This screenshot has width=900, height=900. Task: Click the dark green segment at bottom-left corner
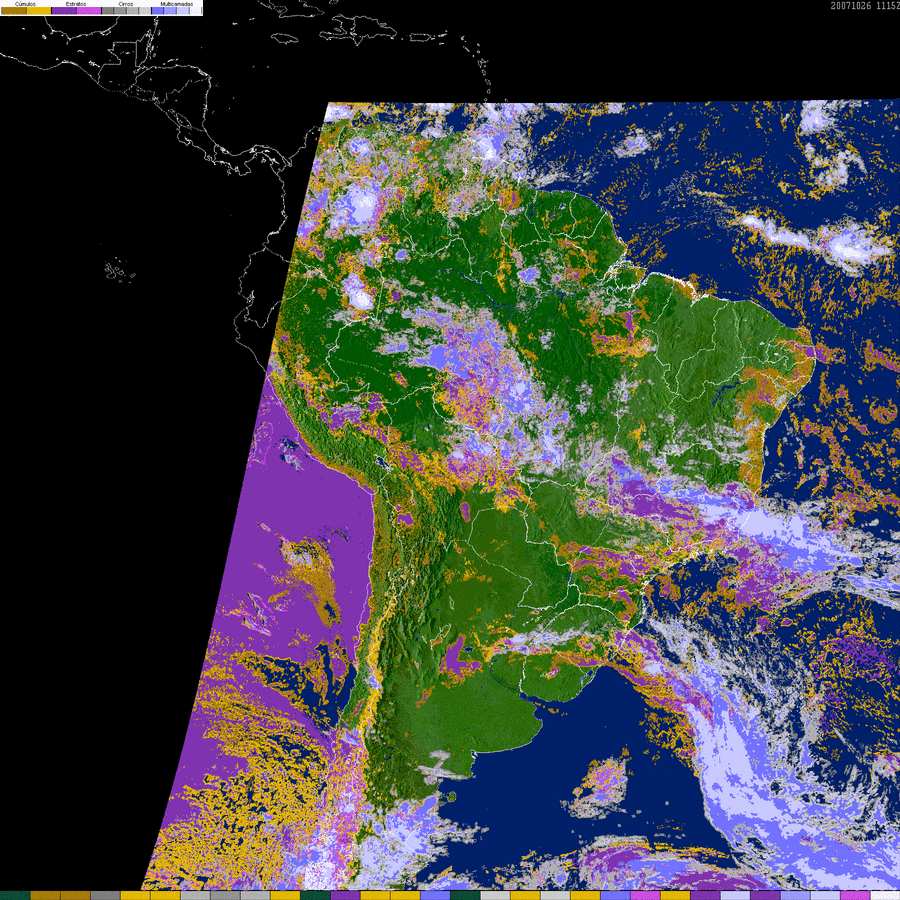point(14,895)
